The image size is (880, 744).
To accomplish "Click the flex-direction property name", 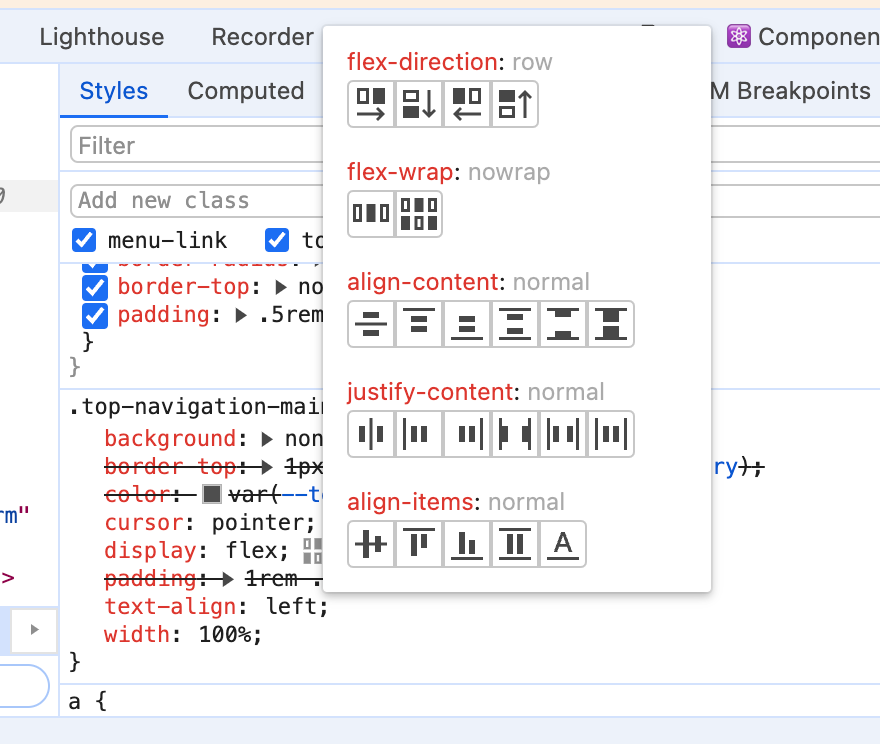I will pos(422,62).
